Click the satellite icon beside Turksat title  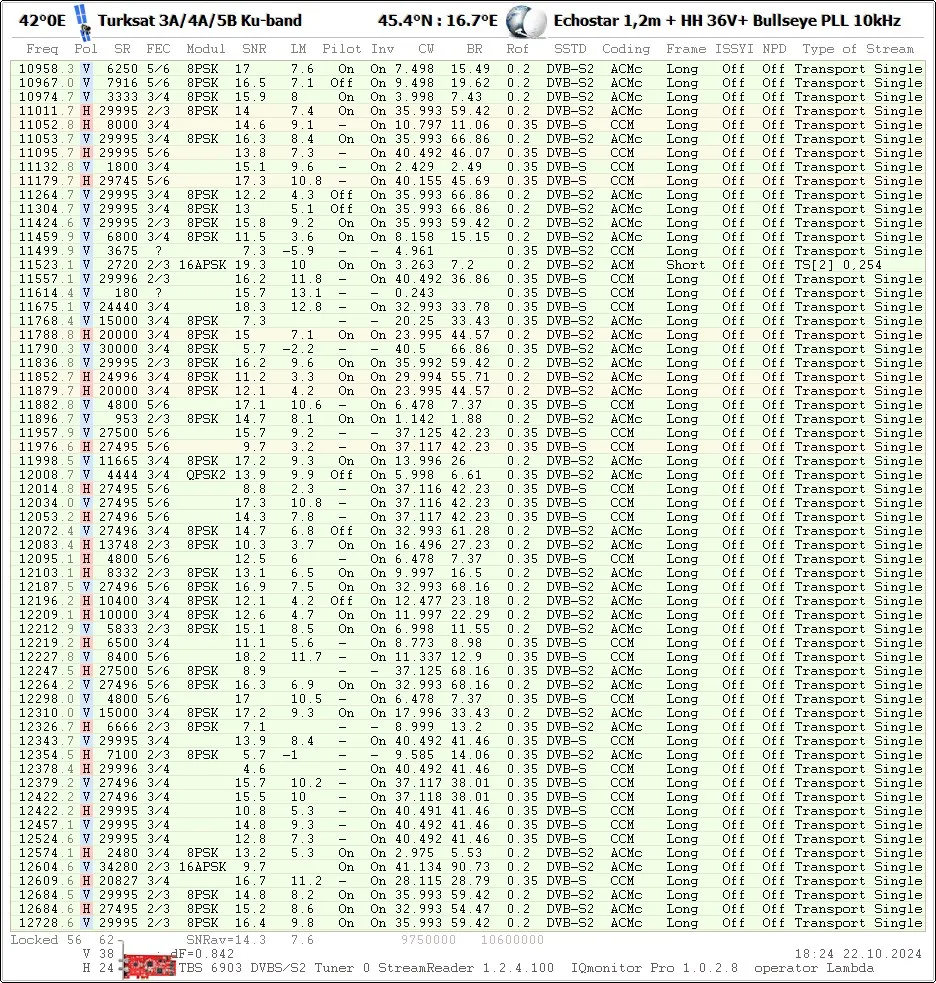pos(81,20)
